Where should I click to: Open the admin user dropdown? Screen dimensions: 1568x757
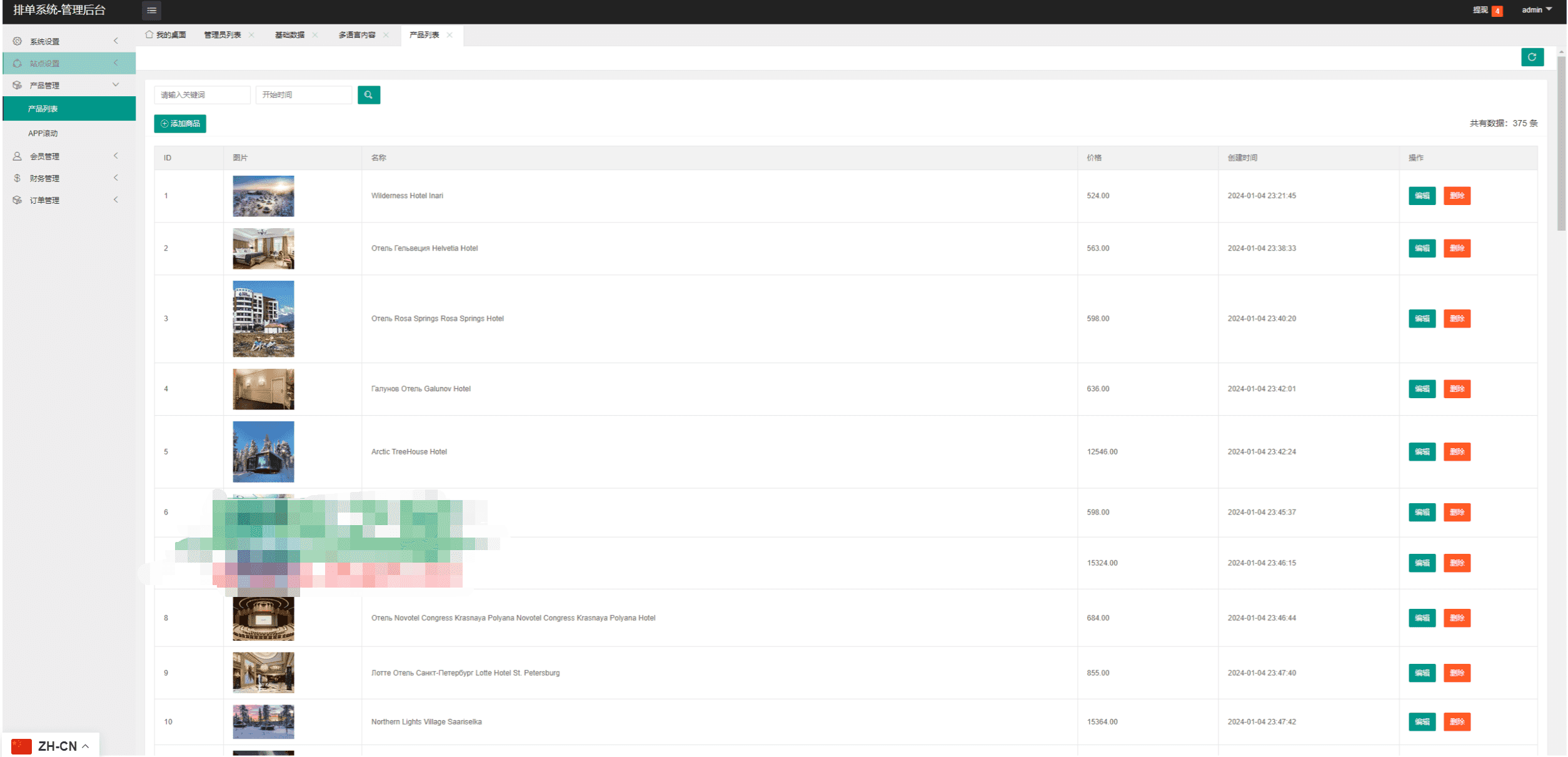[1536, 10]
